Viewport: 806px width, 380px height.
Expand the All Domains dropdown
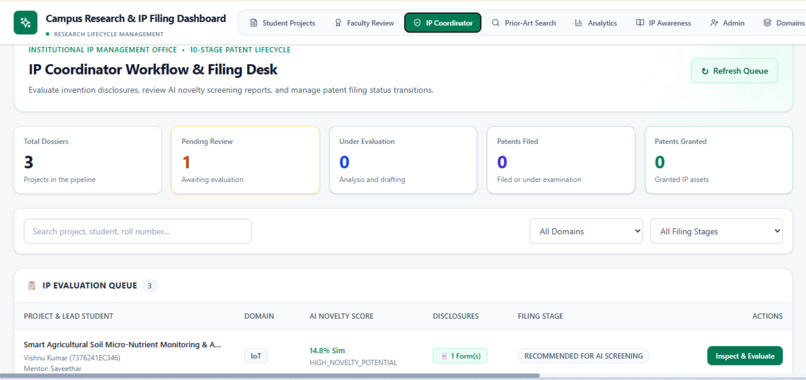(x=586, y=231)
